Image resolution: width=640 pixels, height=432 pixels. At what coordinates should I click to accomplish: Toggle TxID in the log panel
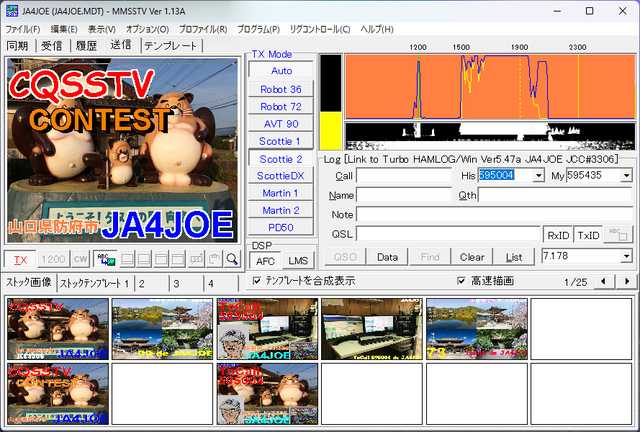pos(588,235)
